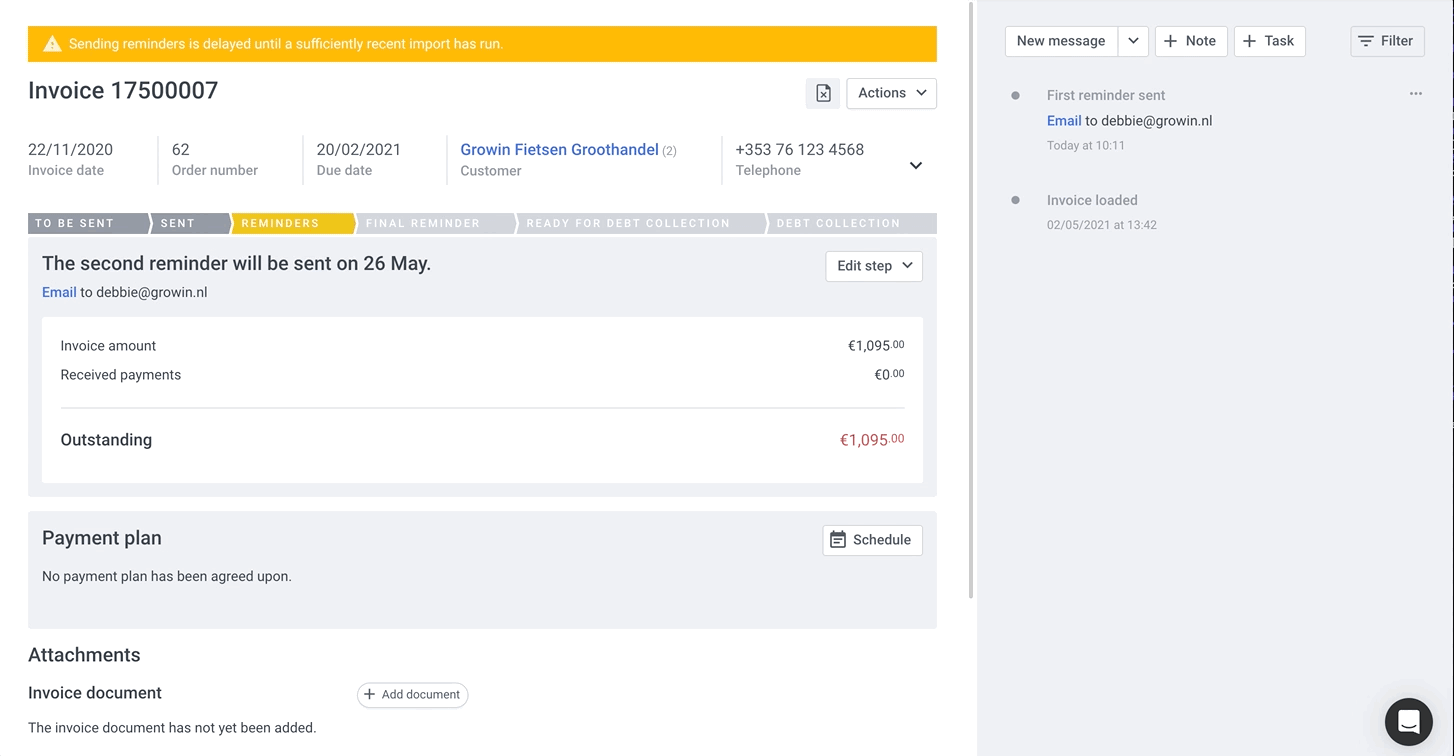Image resolution: width=1454 pixels, height=756 pixels.
Task: Click the Email link to debbie@growin.nl
Action: [58, 292]
